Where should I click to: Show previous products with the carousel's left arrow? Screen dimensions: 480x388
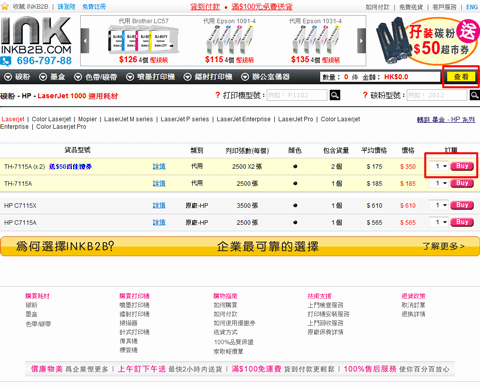click(x=85, y=41)
